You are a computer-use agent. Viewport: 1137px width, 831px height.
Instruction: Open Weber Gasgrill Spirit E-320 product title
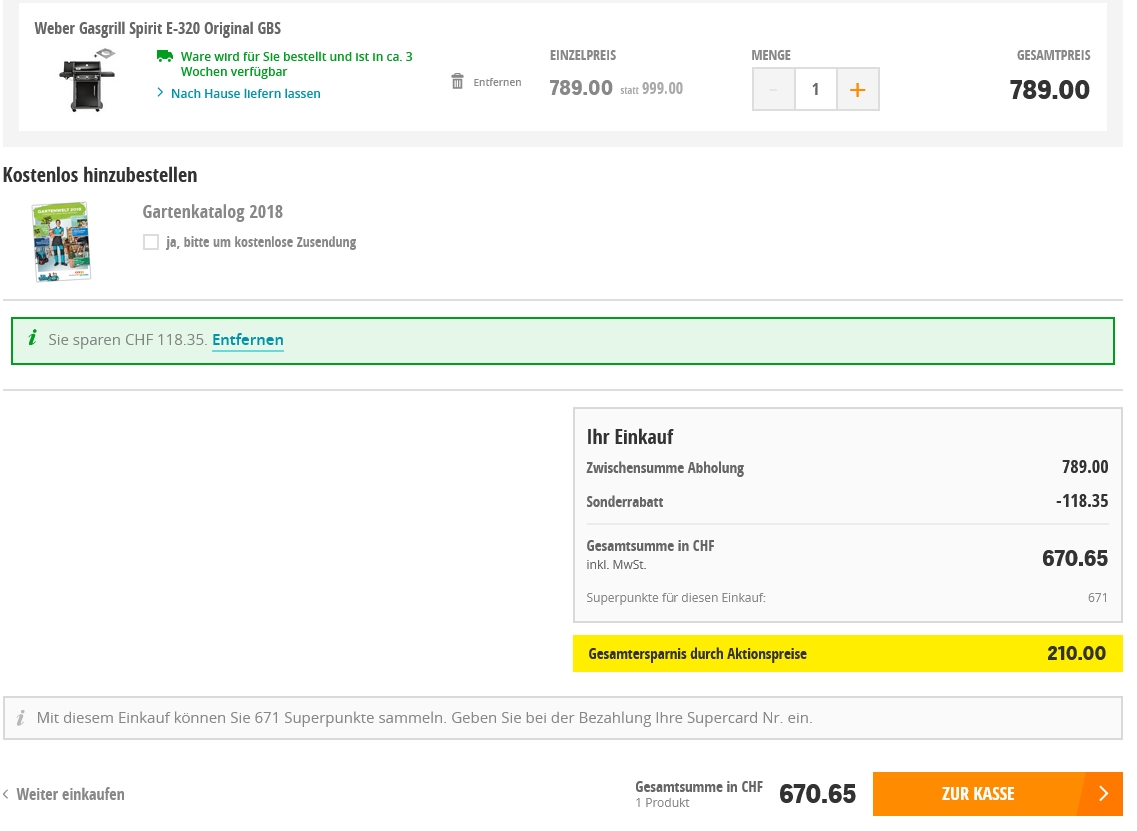point(157,28)
